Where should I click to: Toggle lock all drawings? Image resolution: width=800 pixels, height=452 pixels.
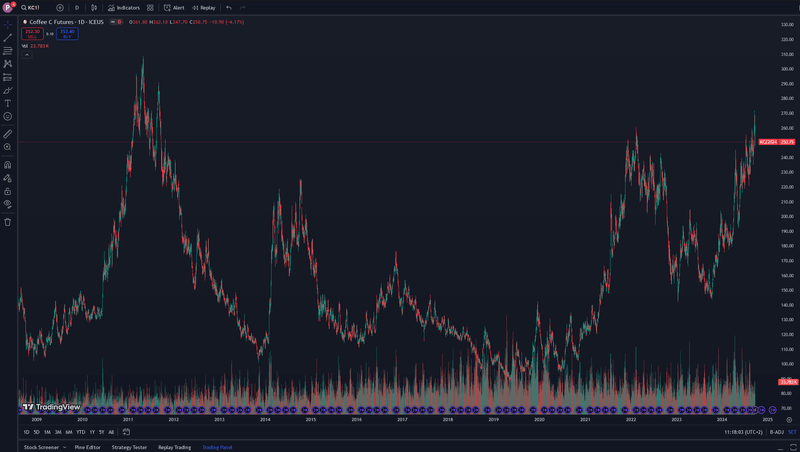click(8, 191)
